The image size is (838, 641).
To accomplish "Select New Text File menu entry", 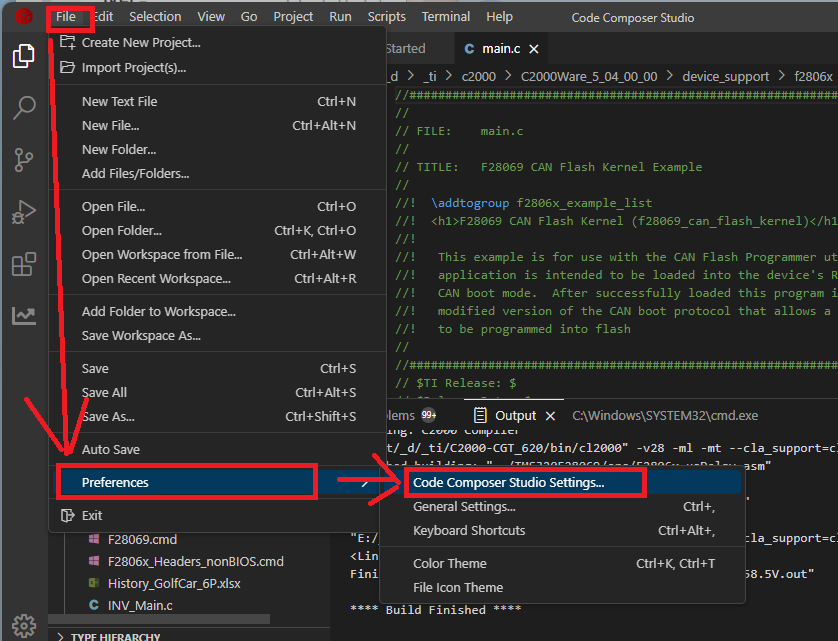I will (218, 102).
